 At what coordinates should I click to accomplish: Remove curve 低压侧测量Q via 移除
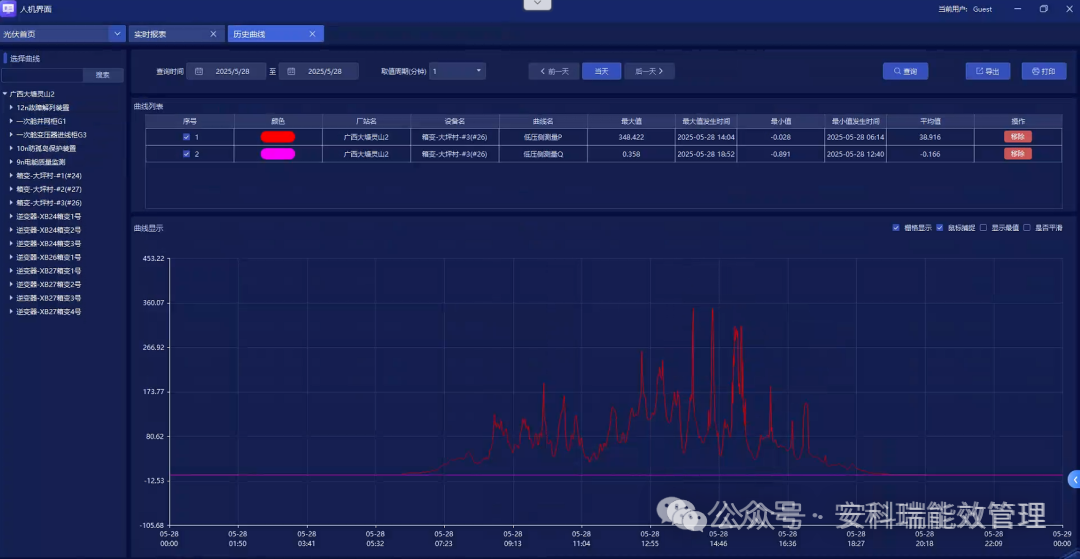(x=1017, y=154)
